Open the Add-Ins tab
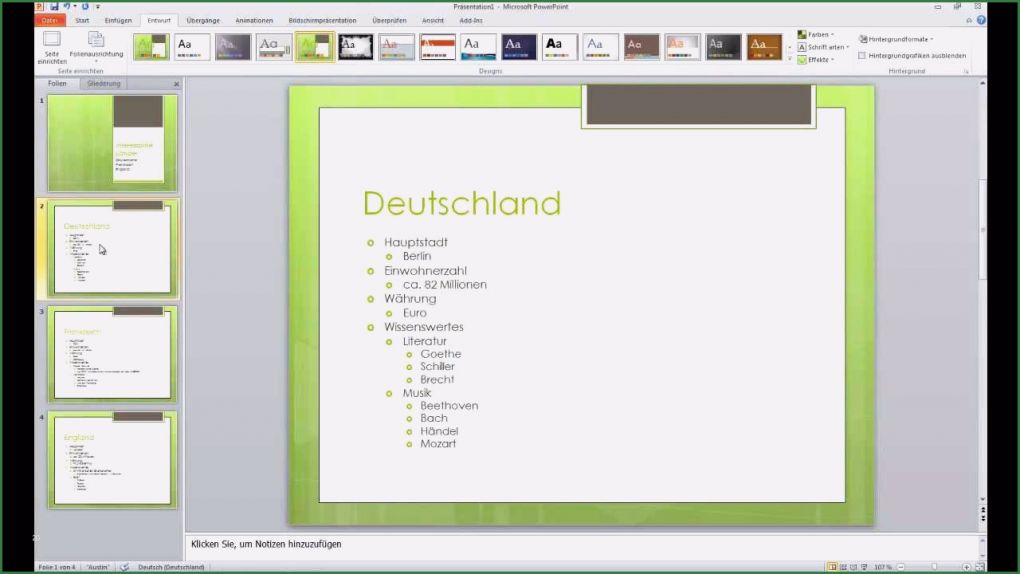 click(x=471, y=20)
